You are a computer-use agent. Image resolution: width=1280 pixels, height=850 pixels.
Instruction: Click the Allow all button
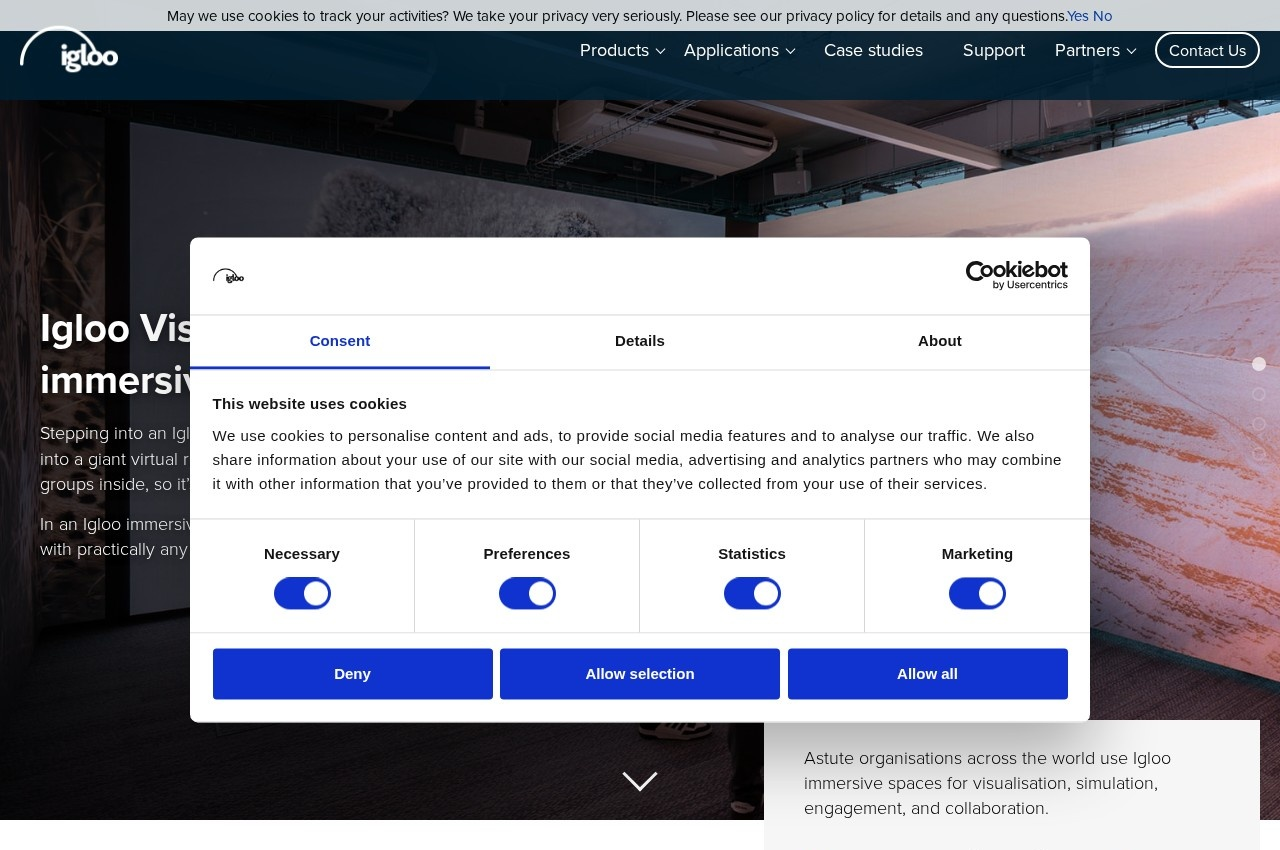(928, 674)
